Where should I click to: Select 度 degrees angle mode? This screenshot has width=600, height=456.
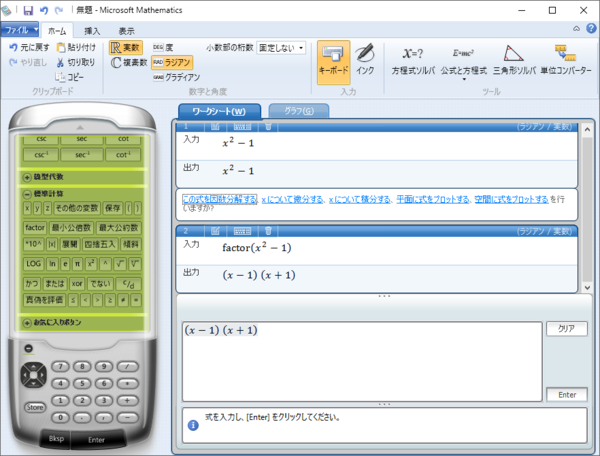pyautogui.click(x=163, y=47)
